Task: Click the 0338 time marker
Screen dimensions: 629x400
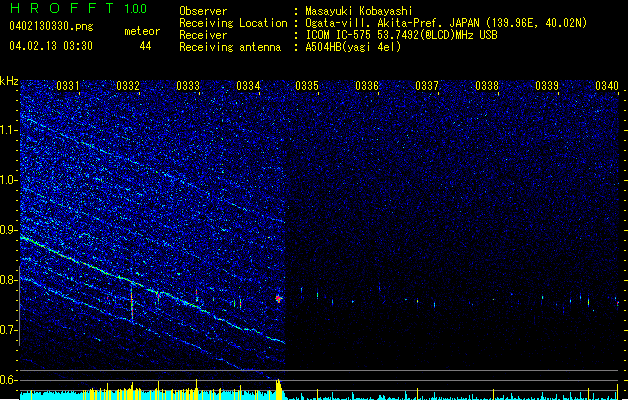Action: [x=487, y=86]
